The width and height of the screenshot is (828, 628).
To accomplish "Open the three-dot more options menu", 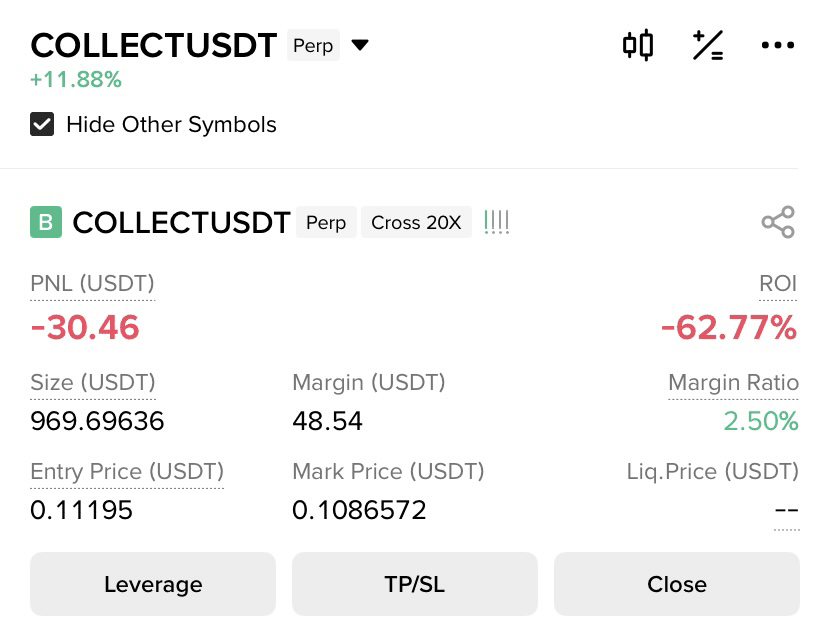I will tap(778, 45).
